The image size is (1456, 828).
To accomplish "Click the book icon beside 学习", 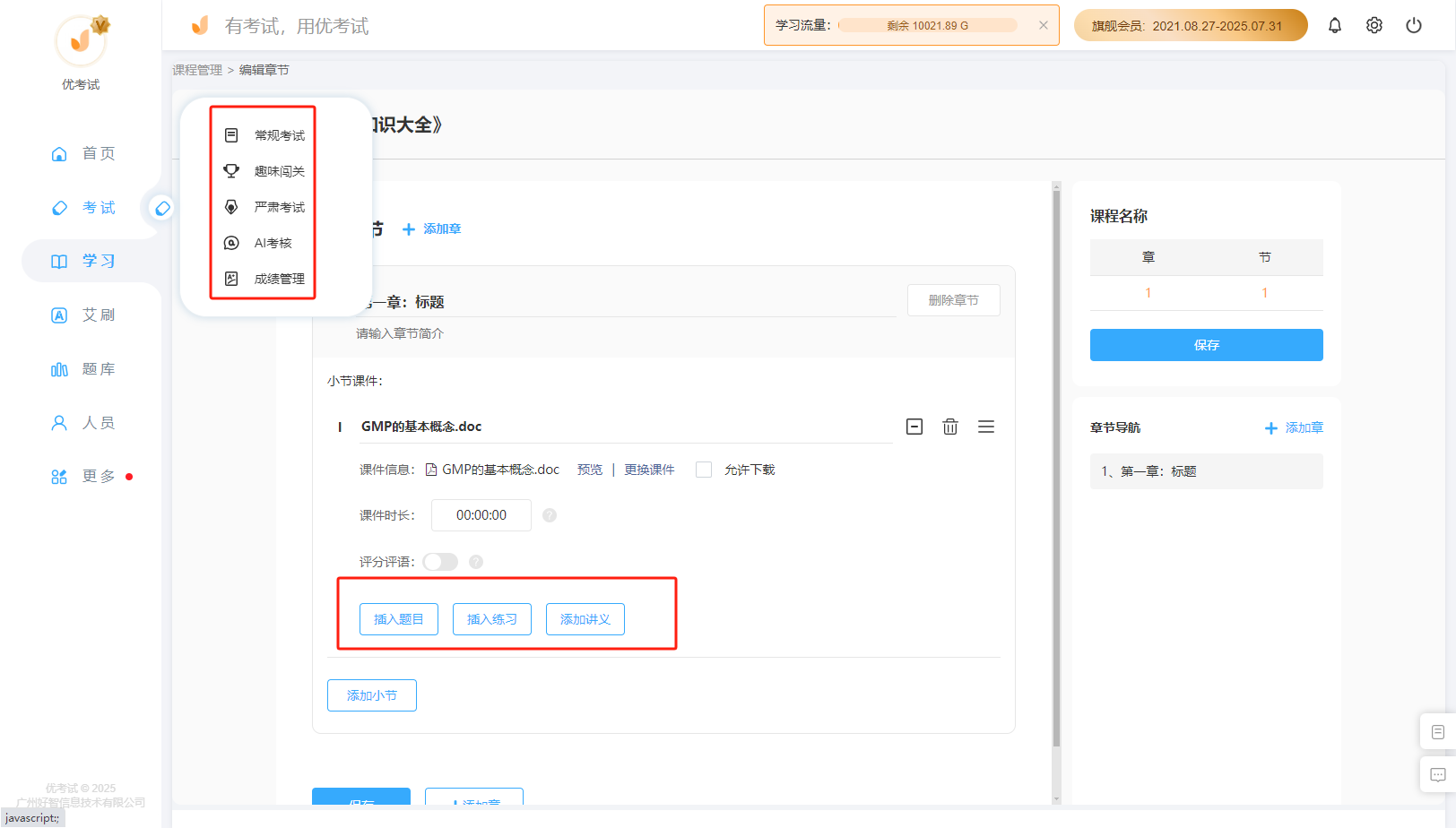I will coord(59,262).
